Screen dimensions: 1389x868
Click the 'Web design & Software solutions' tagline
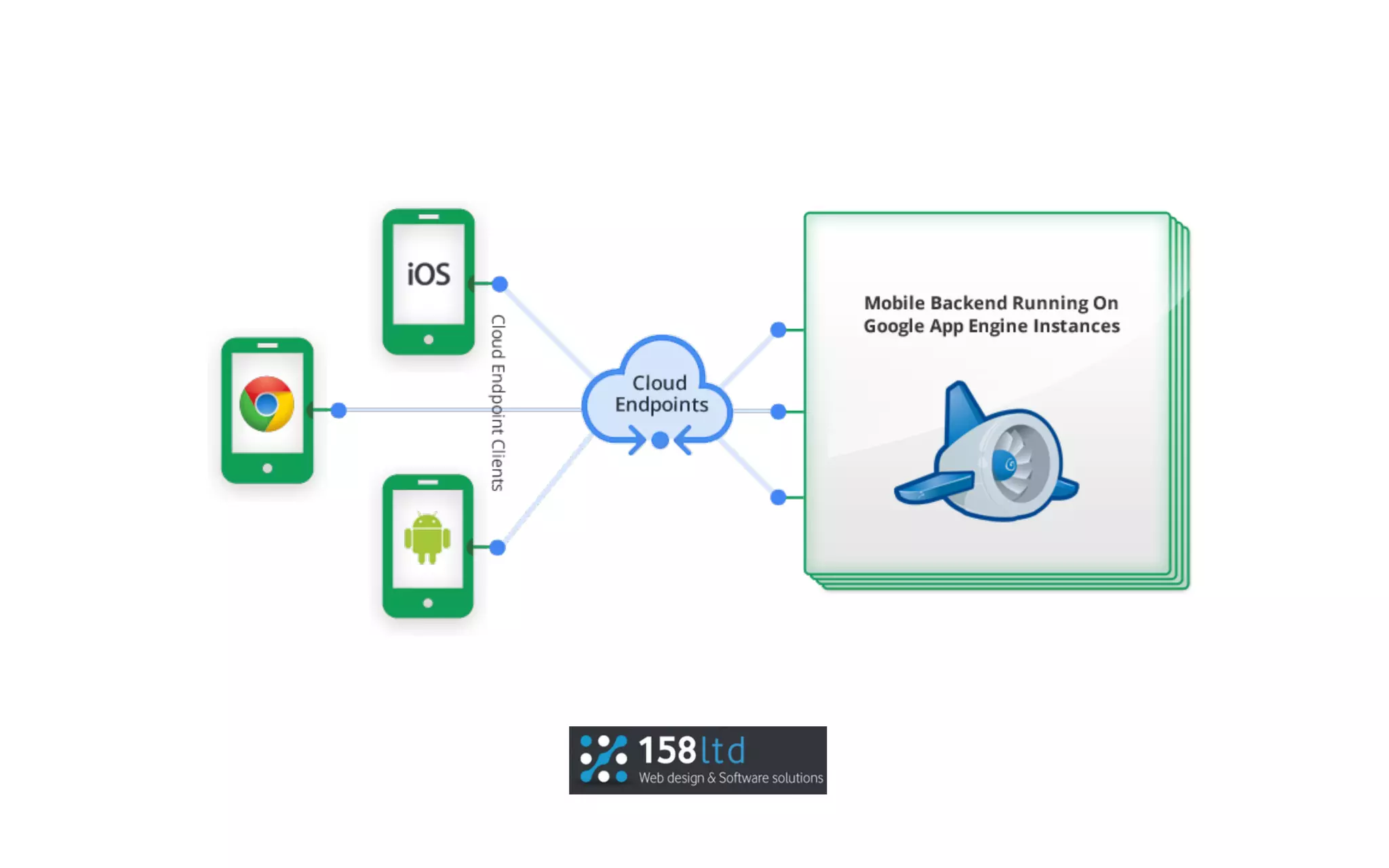coord(730,778)
